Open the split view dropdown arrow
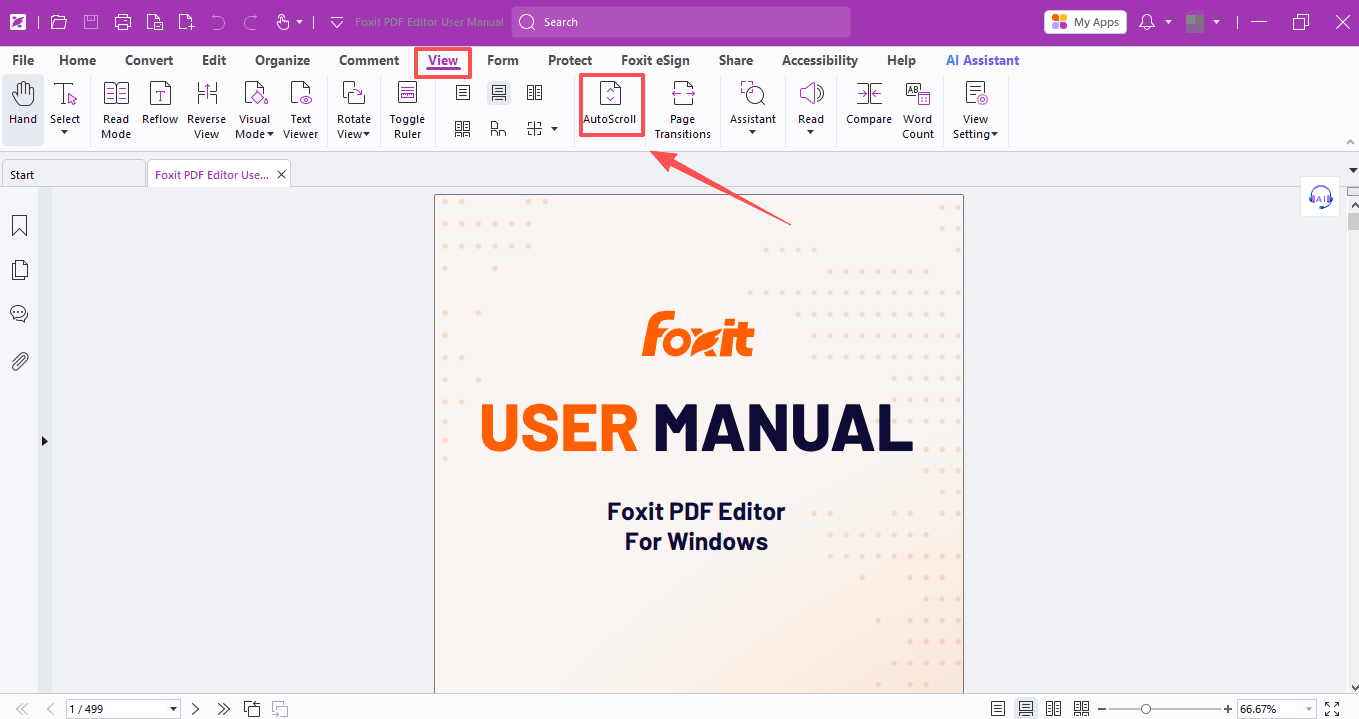 coord(555,129)
